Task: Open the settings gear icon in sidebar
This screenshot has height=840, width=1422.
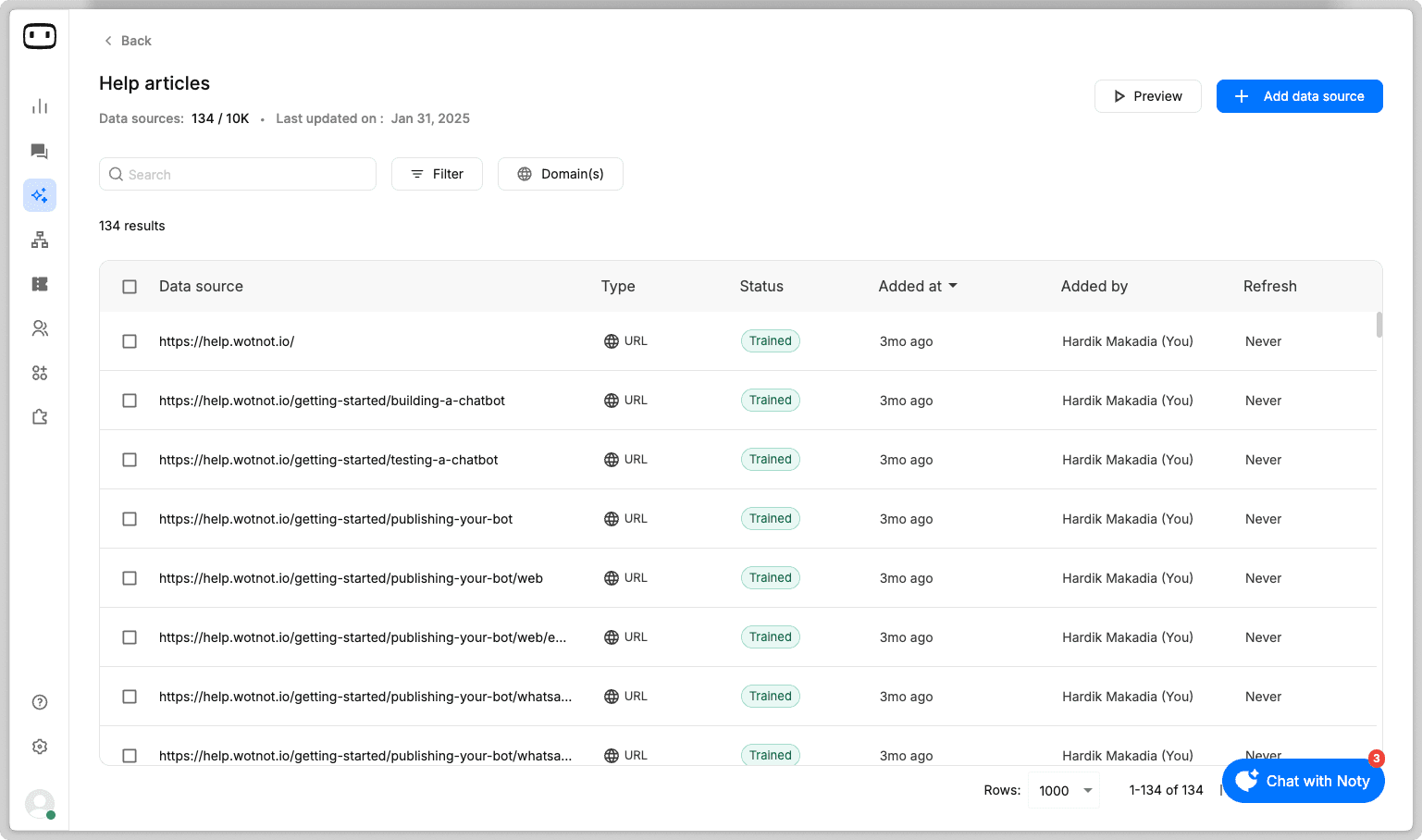Action: click(40, 747)
